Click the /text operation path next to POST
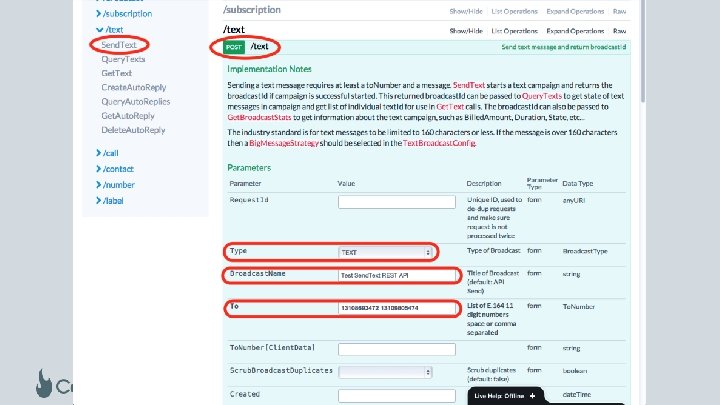This screenshot has width=720, height=405. (x=259, y=46)
